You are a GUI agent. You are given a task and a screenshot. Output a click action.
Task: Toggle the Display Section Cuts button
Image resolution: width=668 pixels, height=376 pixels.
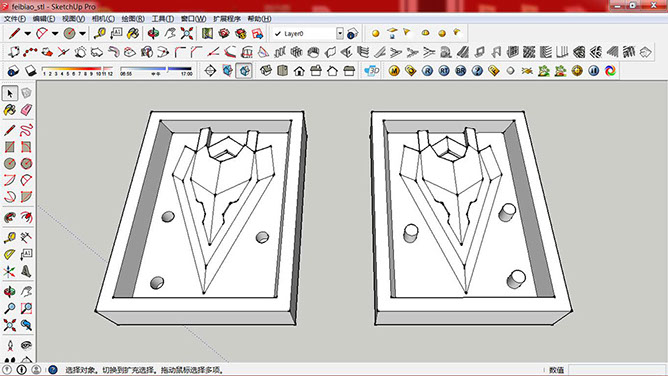244,71
